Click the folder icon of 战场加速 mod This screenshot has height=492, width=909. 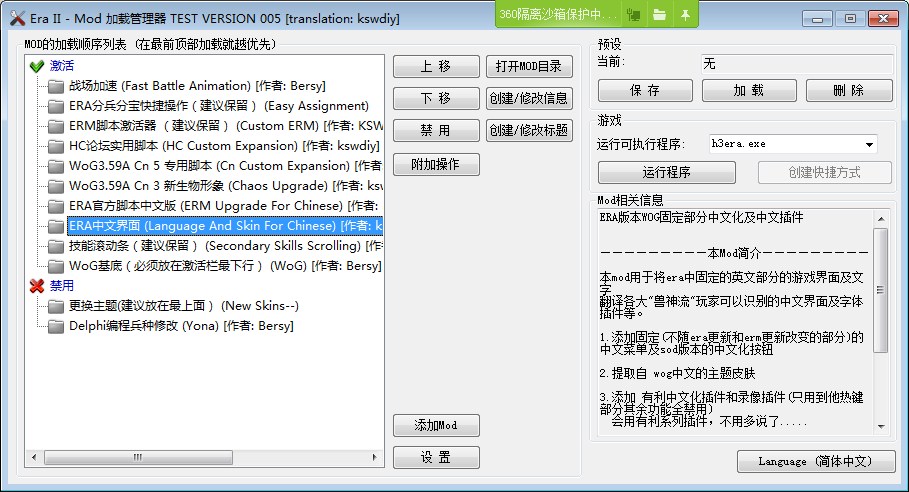click(56, 86)
